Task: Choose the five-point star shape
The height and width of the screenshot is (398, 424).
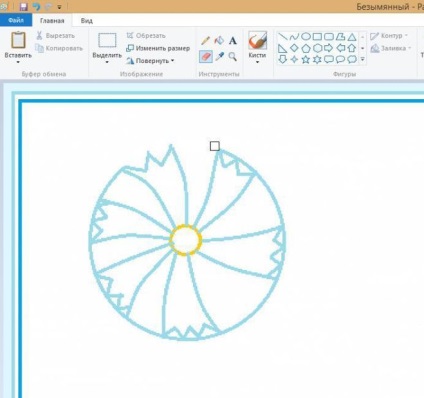Action: tap(306, 60)
